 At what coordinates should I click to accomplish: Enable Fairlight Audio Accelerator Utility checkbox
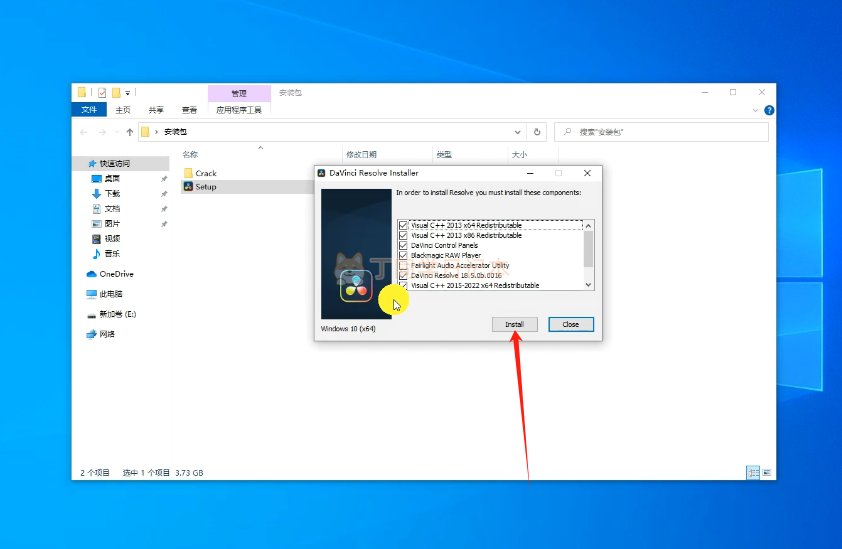(403, 265)
